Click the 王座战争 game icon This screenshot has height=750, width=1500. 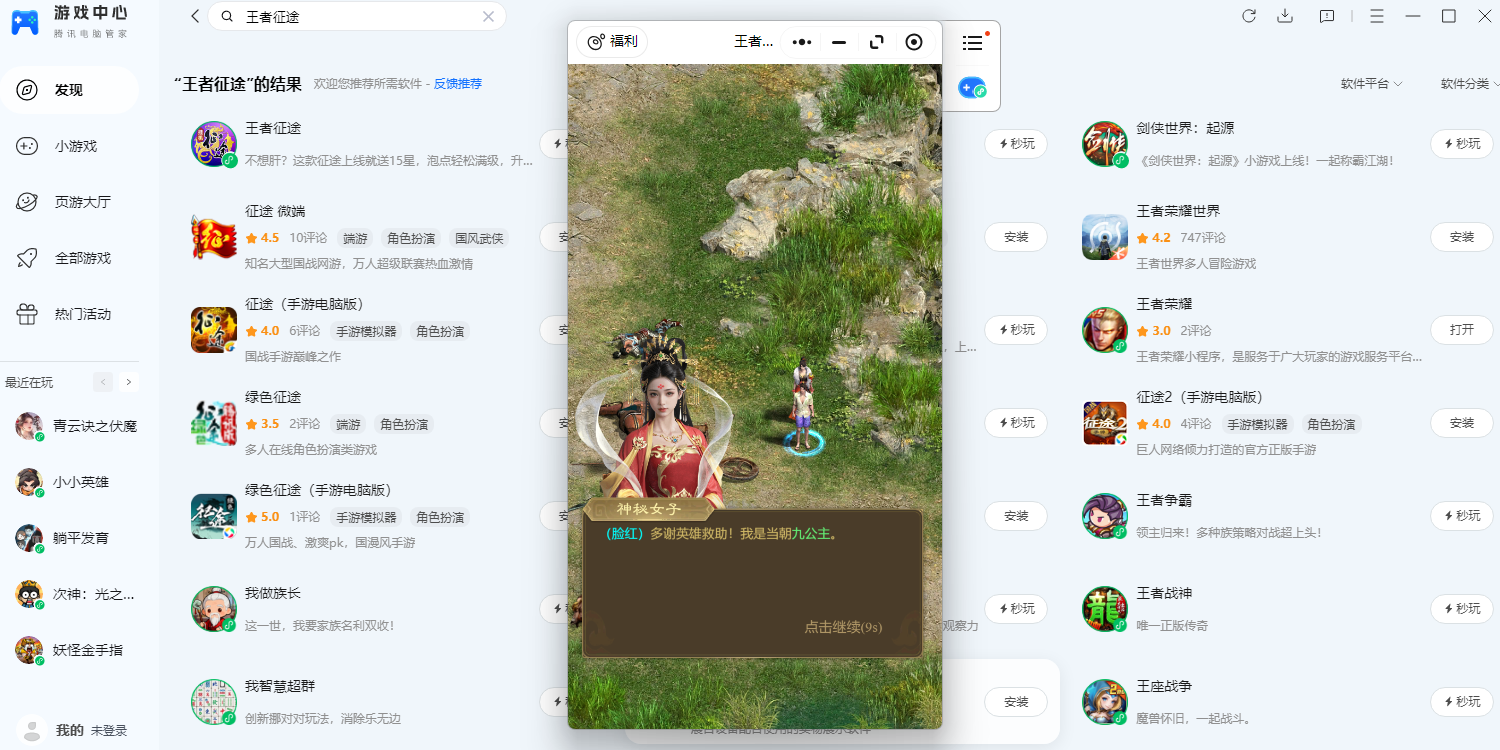1105,702
